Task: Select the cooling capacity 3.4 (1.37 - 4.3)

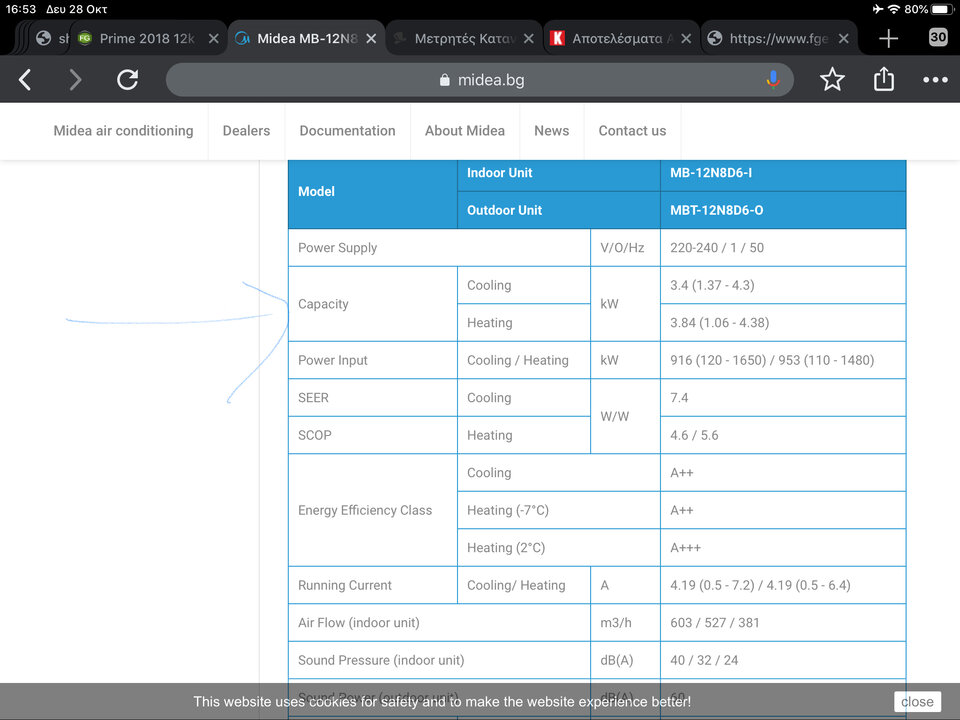Action: pos(712,285)
